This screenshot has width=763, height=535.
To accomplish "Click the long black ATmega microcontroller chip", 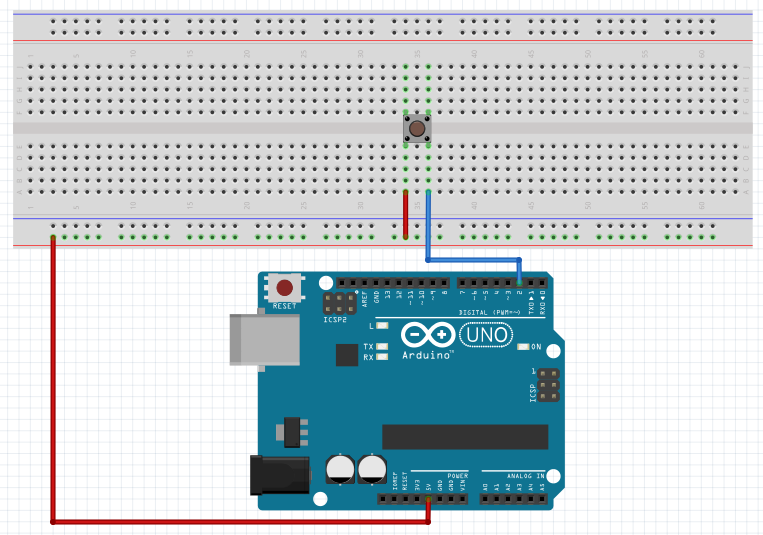I will pos(465,437).
